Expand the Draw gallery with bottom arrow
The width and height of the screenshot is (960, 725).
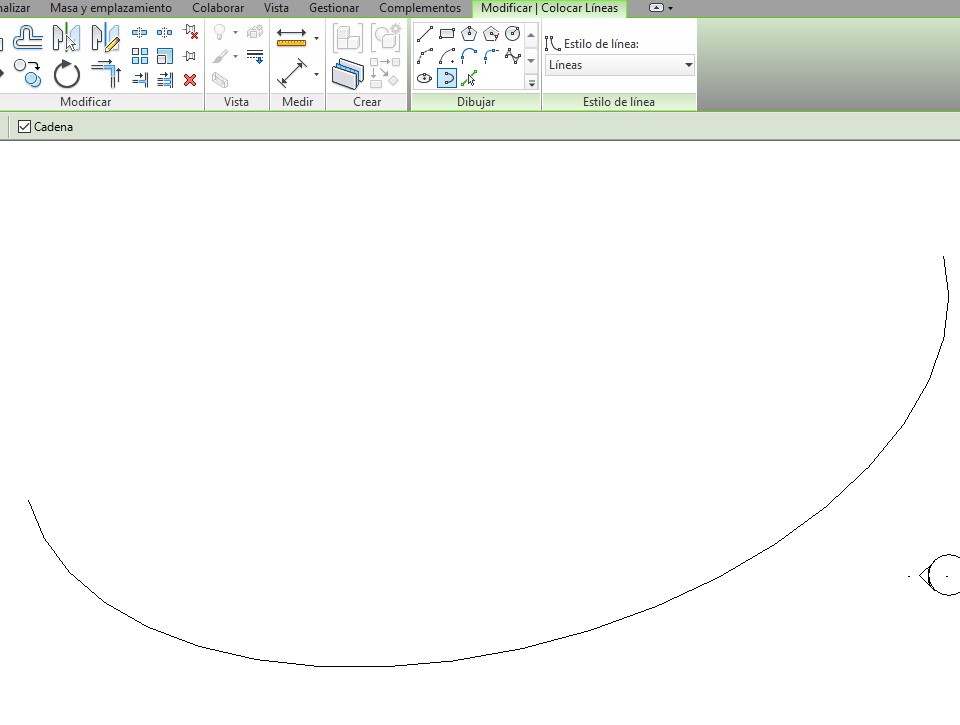(531, 83)
